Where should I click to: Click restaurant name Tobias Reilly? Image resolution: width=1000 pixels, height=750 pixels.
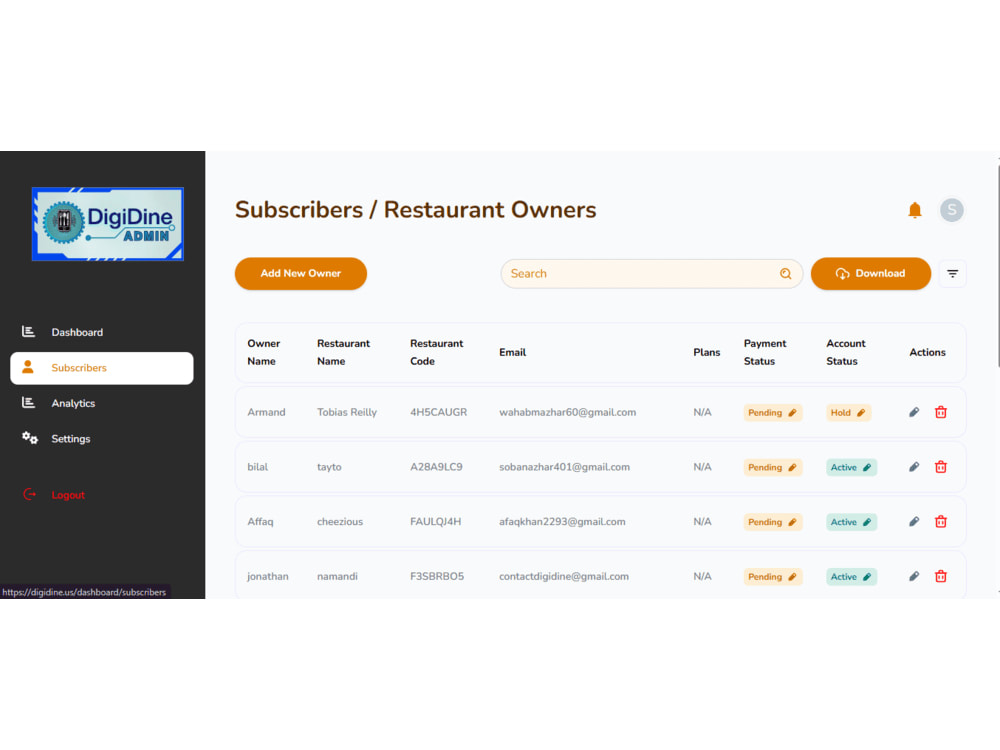click(347, 413)
